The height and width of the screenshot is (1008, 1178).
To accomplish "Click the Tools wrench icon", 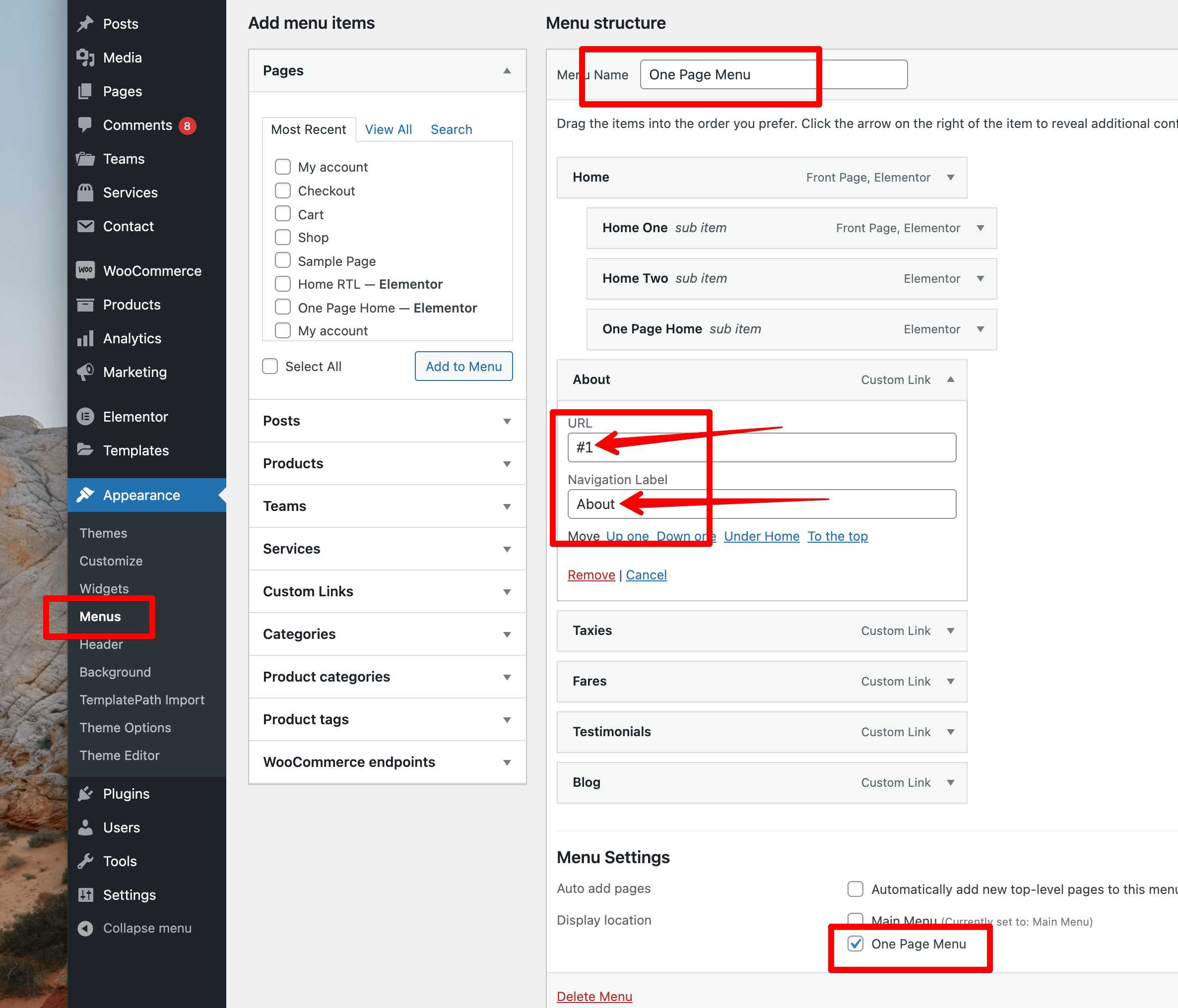I will (x=85, y=861).
